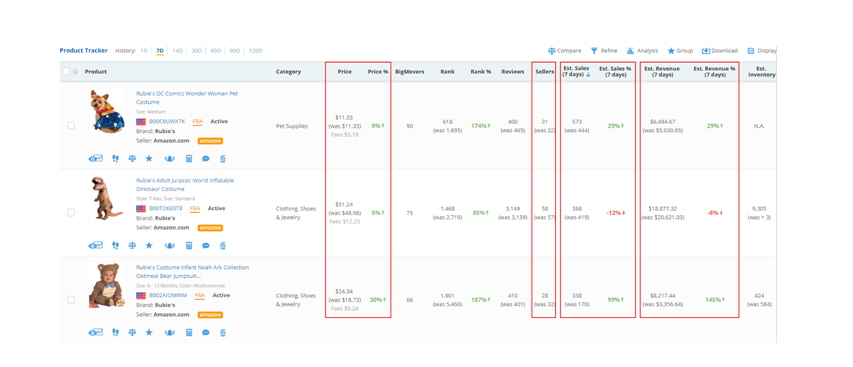Open the Analysis bar chart tool
853x367 pixels.
642,51
